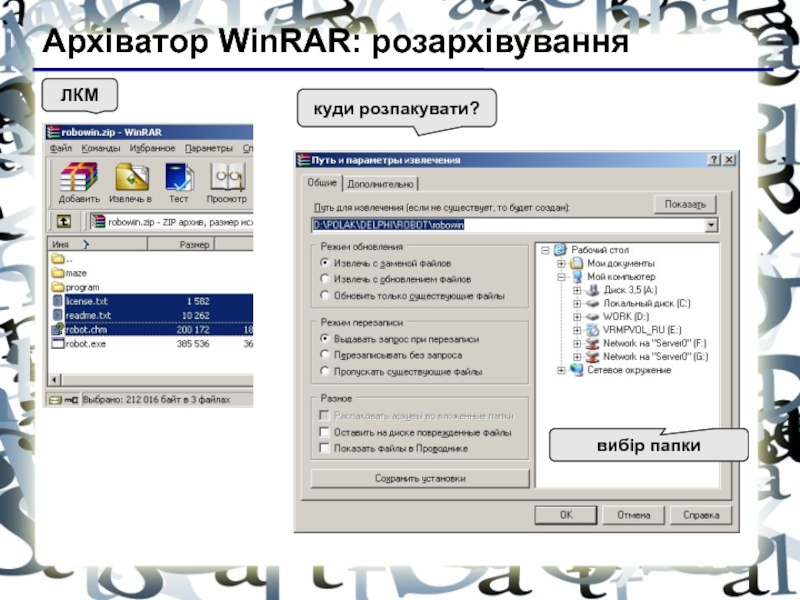Click the Справка help button
Image resolution: width=800 pixels, height=600 pixels.
(701, 515)
